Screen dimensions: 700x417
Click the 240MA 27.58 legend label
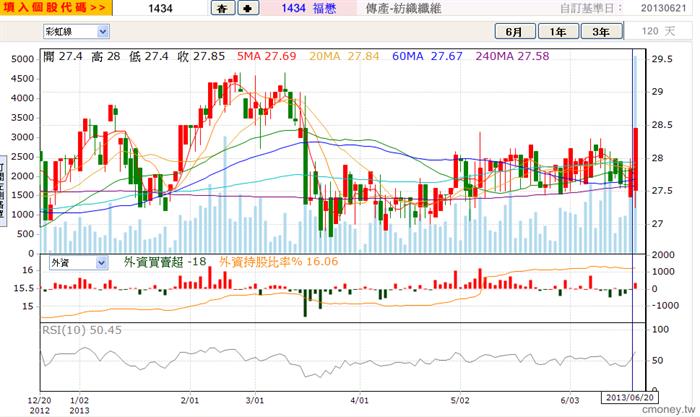click(x=512, y=56)
